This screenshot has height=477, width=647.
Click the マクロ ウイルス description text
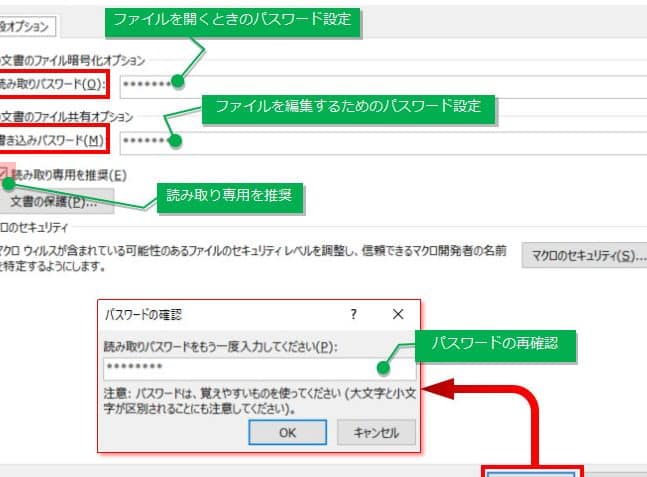coord(253,258)
